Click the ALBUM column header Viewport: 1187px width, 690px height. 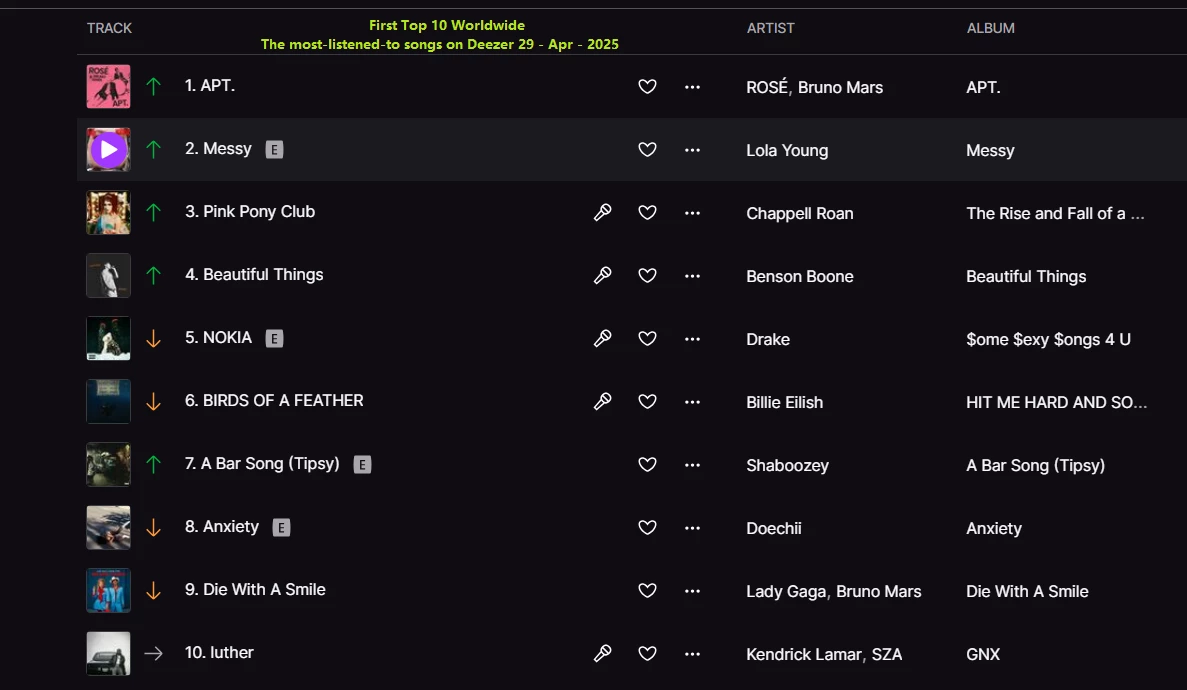(x=990, y=28)
